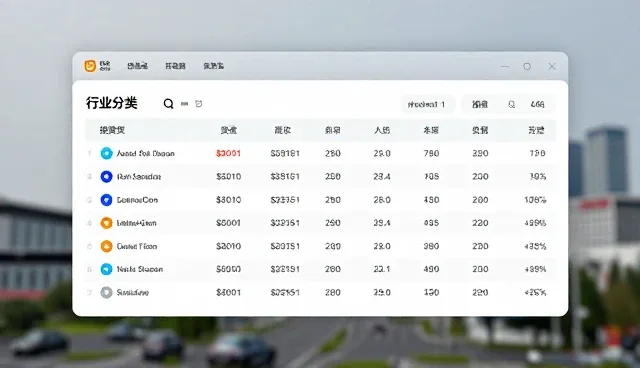Viewport: 640px width, 368px height.
Task: Click the name text beside the grey icon
Action: point(133,293)
